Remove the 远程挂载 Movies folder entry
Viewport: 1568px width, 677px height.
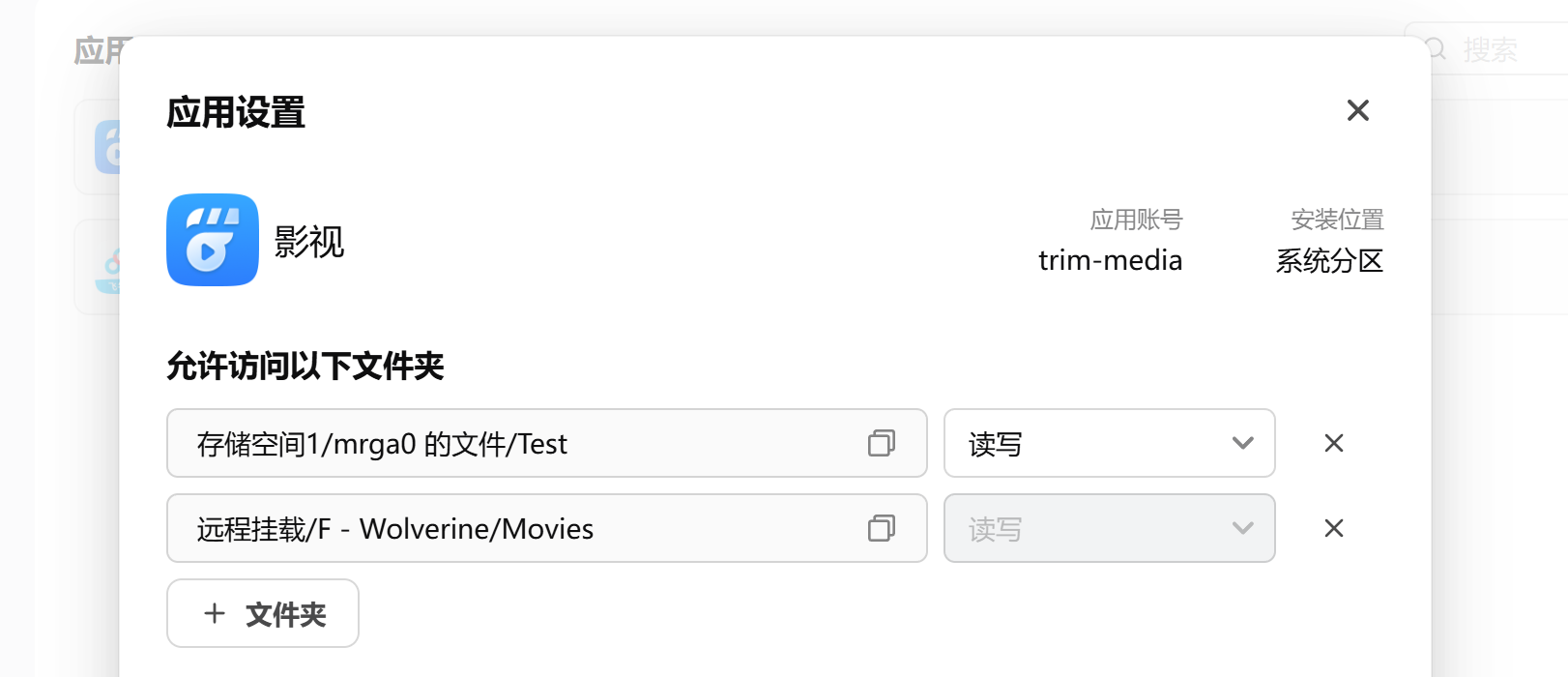(x=1334, y=528)
